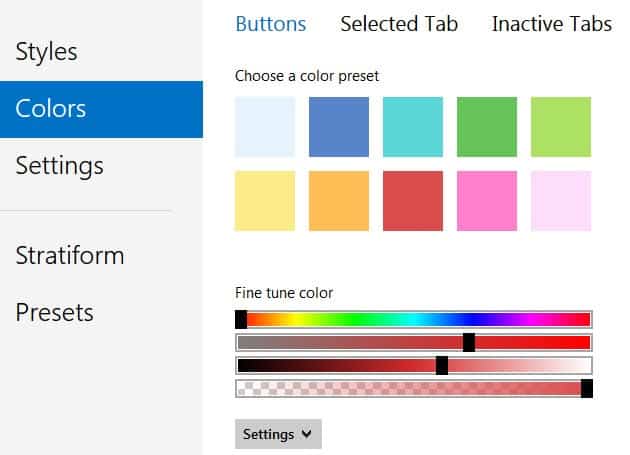Open the Stratiform sidebar entry
Image resolution: width=630 pixels, height=455 pixels.
(x=70, y=255)
